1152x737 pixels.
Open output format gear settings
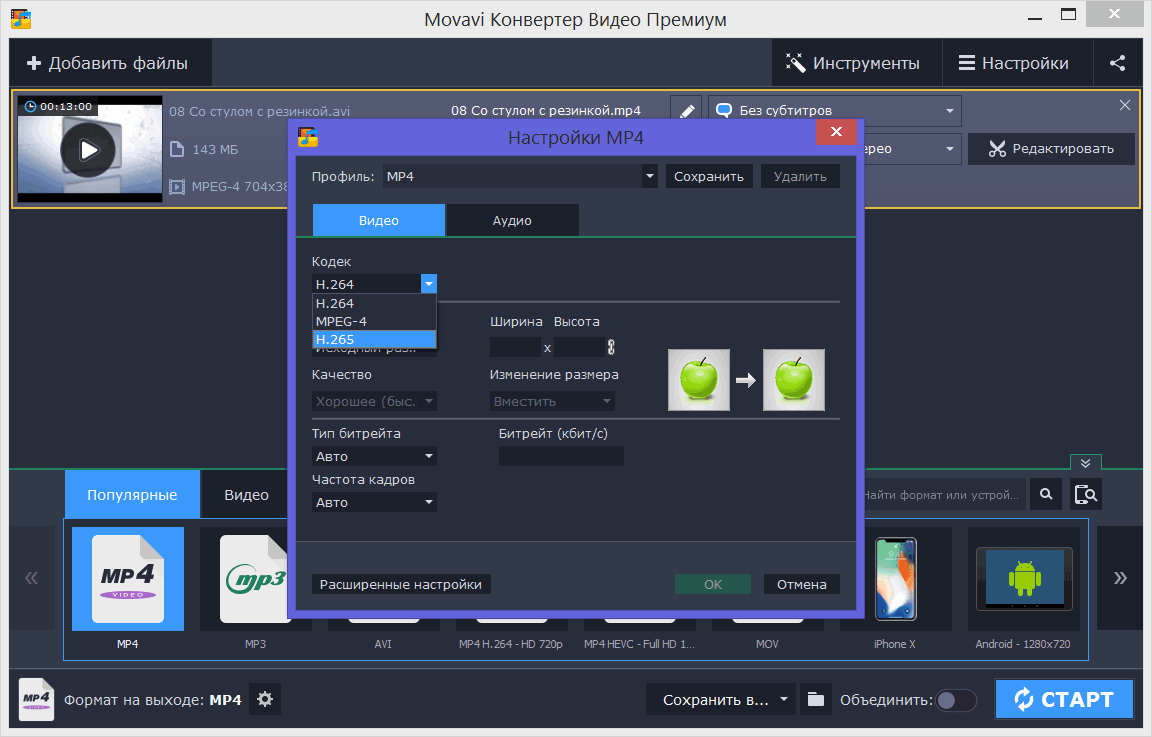pyautogui.click(x=265, y=699)
